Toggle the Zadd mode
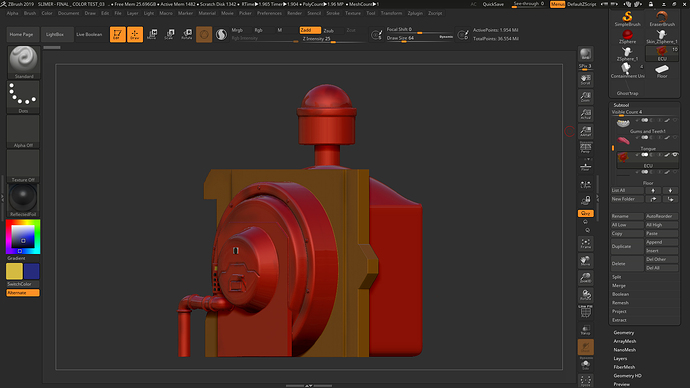The width and height of the screenshot is (690, 388). tap(310, 30)
